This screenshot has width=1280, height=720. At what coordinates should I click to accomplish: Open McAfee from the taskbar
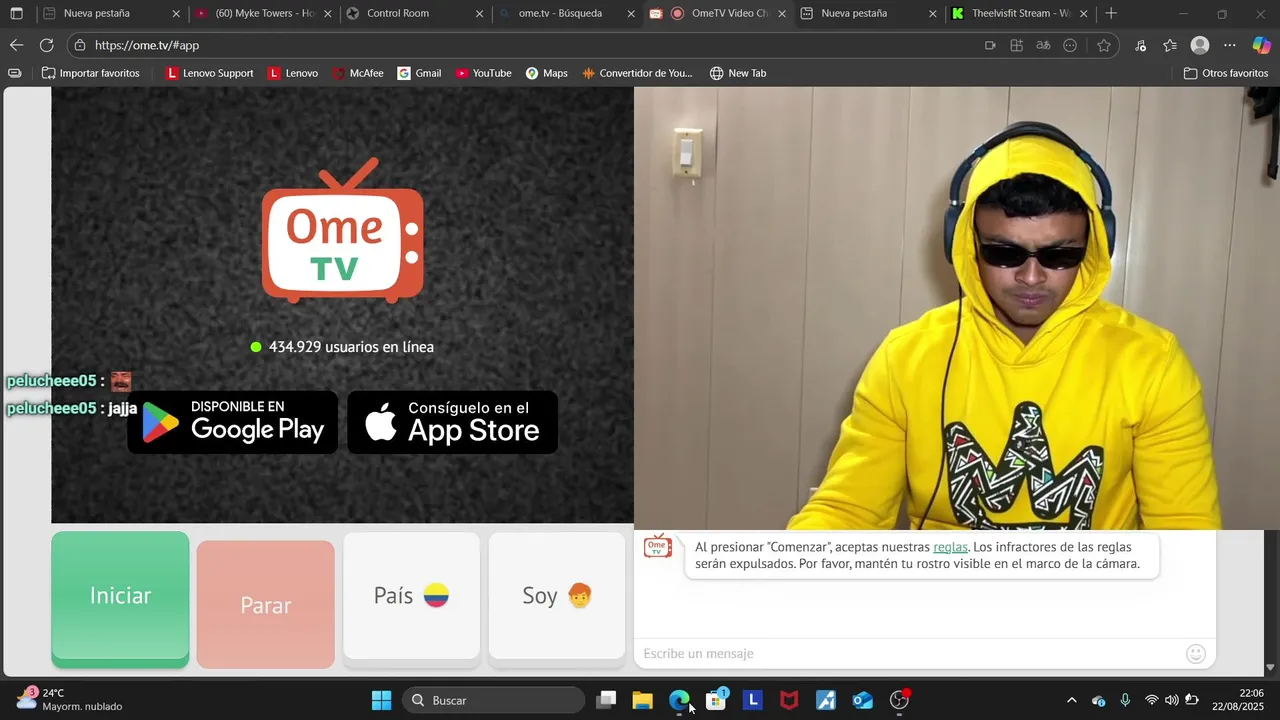click(789, 701)
